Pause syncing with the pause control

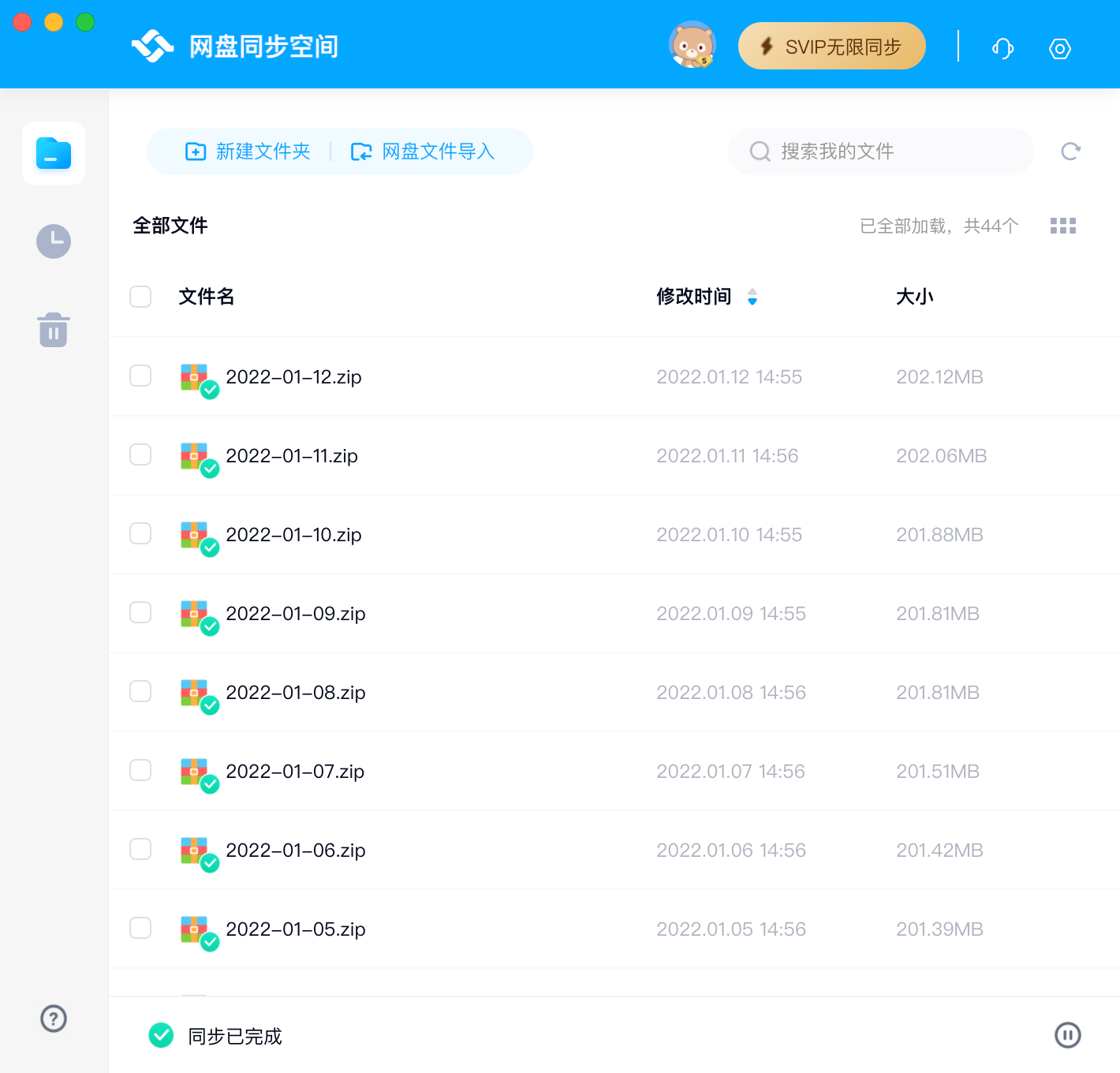pos(1068,1034)
